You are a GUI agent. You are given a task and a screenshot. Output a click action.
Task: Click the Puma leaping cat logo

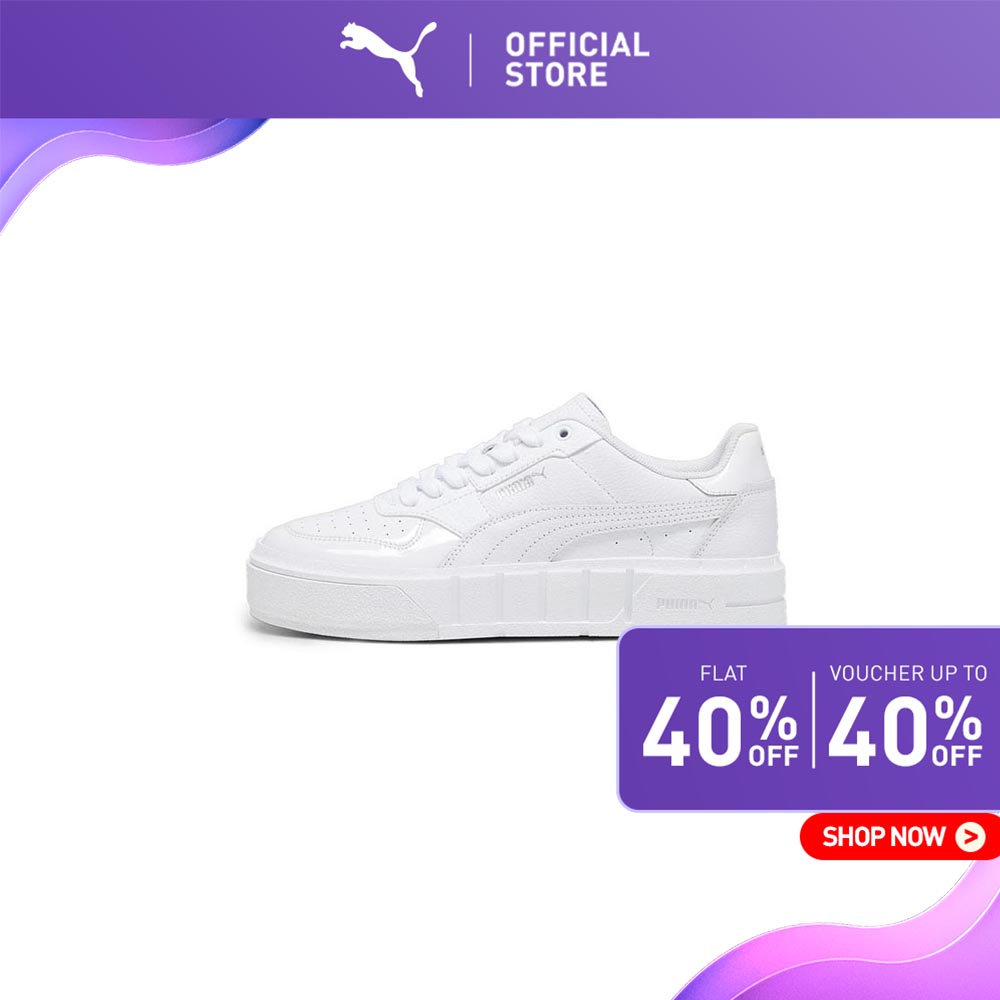coord(388,59)
